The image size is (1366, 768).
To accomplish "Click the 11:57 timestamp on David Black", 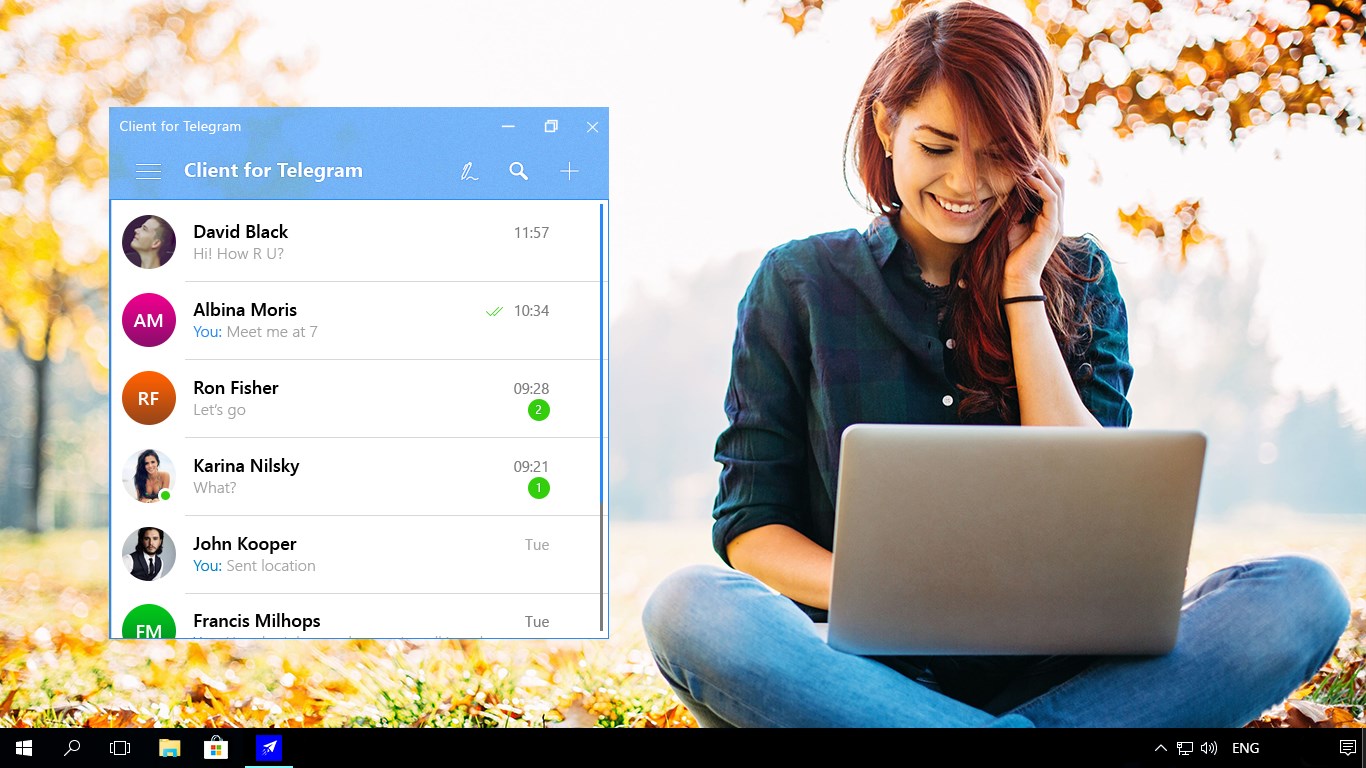I will pos(531,233).
